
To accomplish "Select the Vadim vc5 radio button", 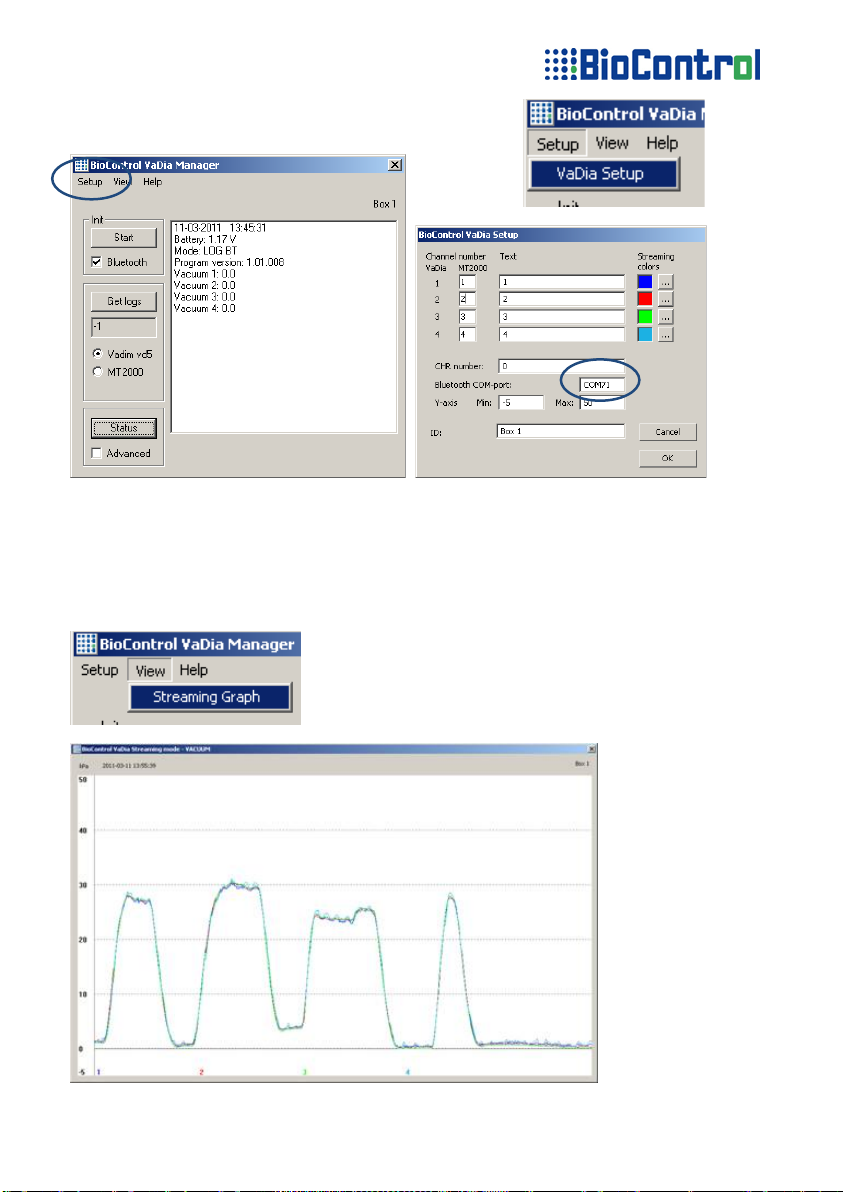I will (97, 353).
